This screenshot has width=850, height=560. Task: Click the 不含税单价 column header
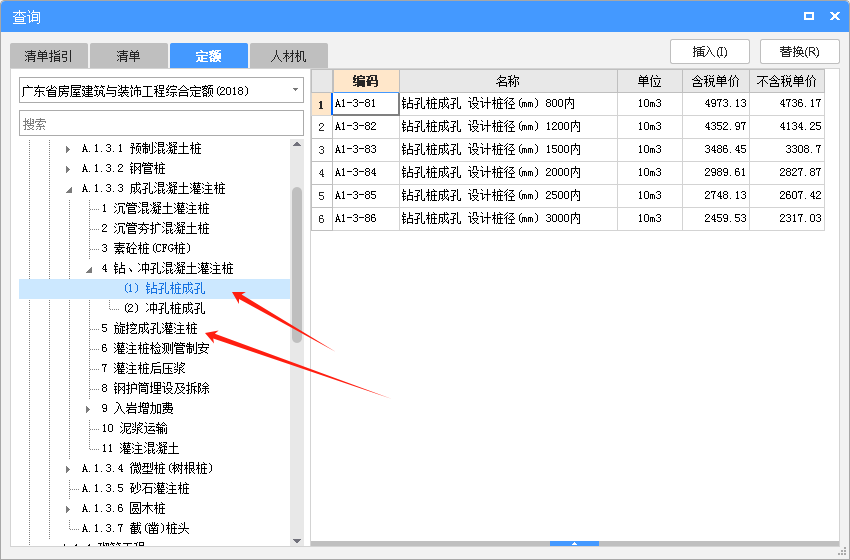787,81
